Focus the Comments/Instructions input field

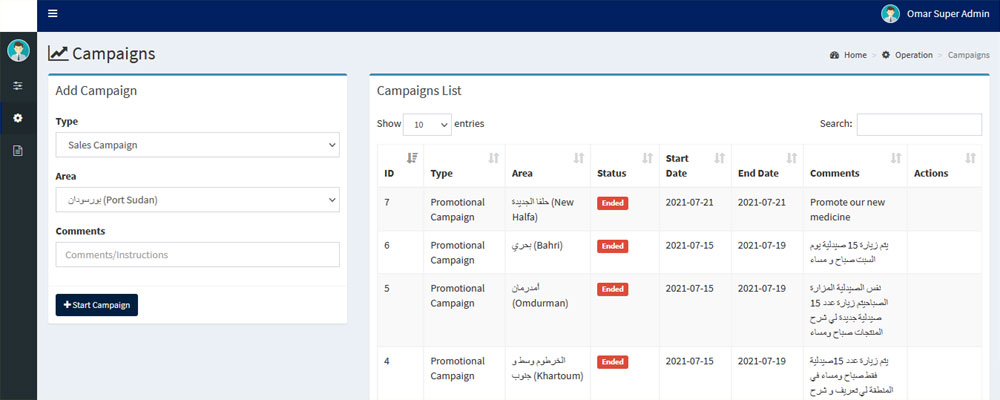[198, 255]
